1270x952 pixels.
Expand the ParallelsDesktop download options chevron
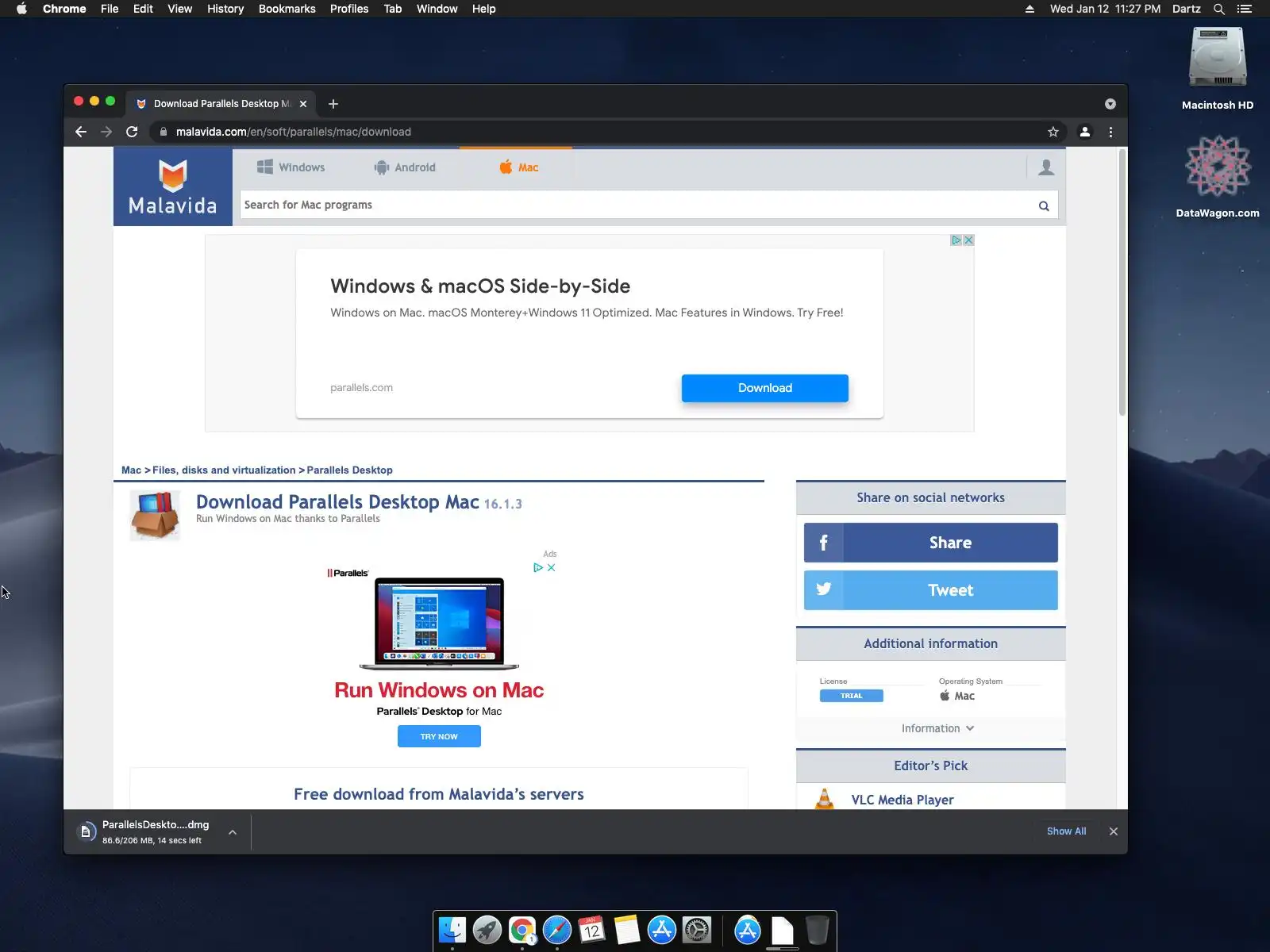(x=233, y=832)
